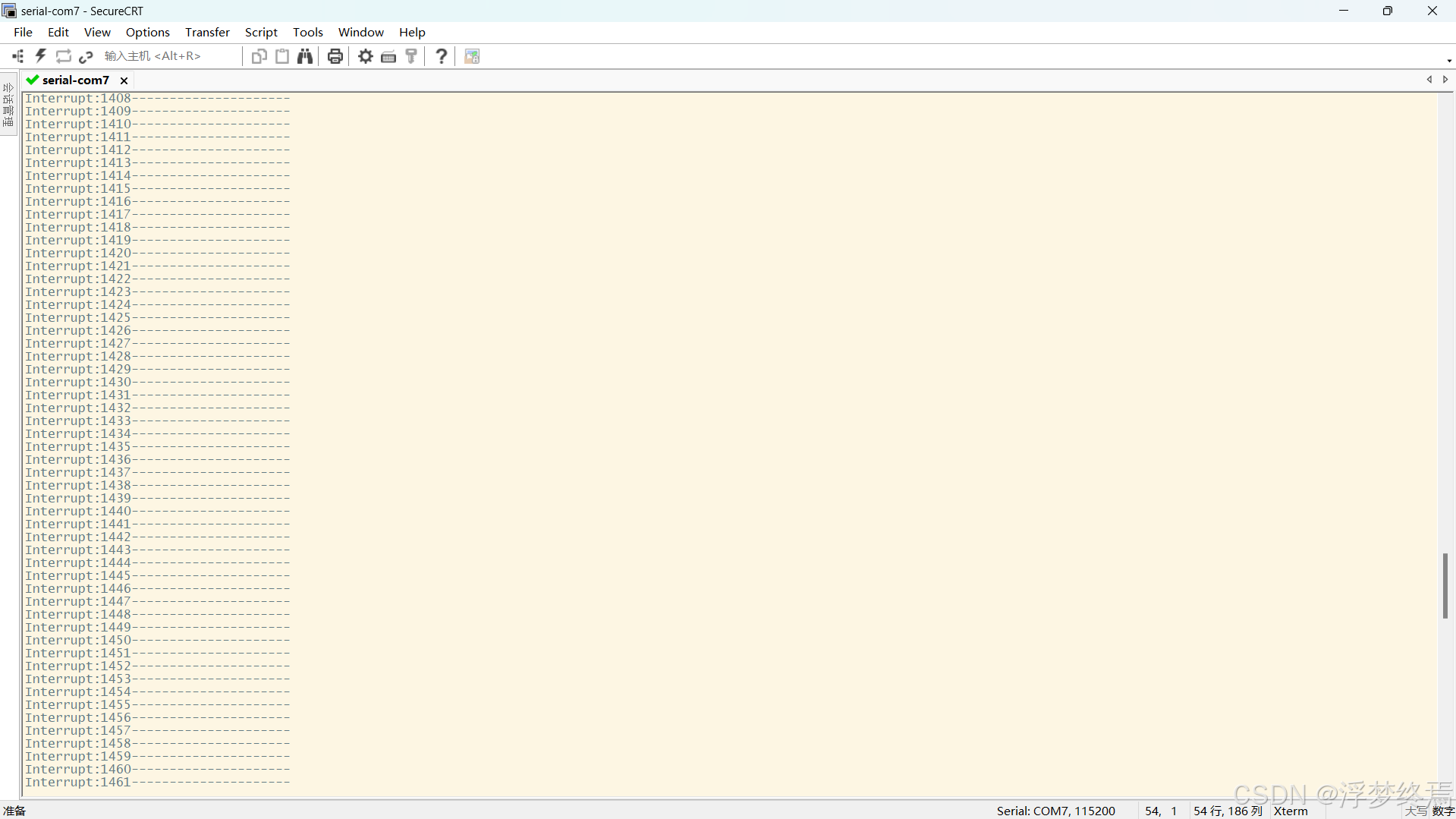Click the Xterm emulation status entry

(1291, 811)
